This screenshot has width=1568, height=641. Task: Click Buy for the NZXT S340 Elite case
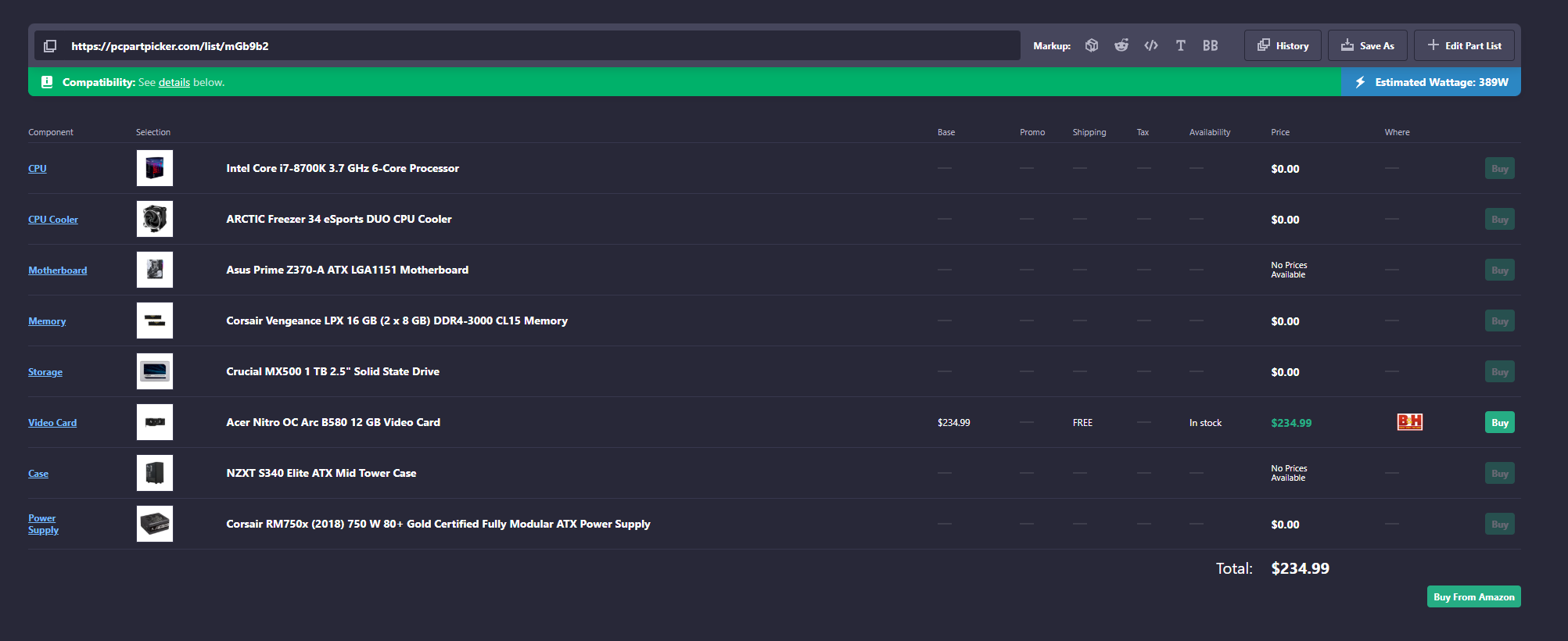coord(1500,473)
